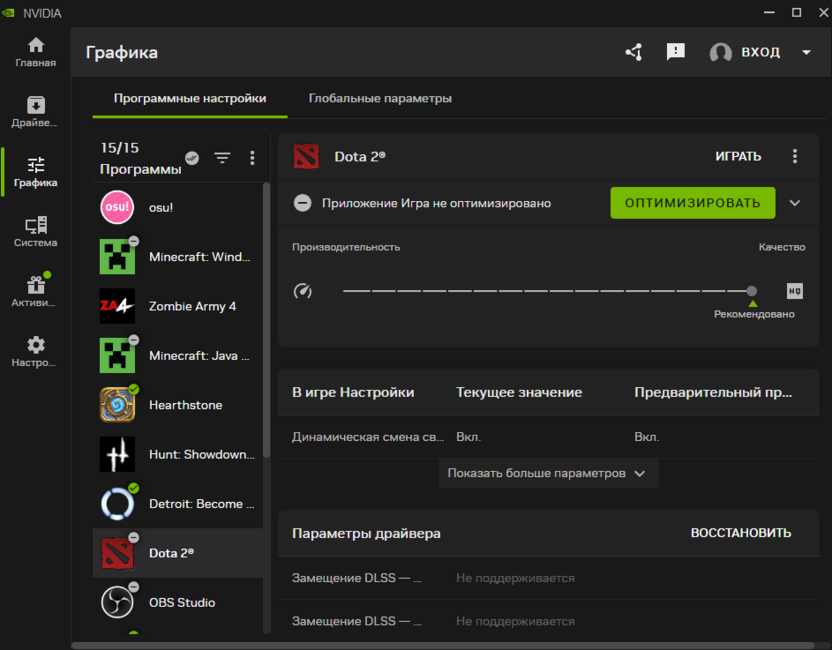Click Dota 2 logo in details header
Screen dimensions: 832x650
point(306,156)
